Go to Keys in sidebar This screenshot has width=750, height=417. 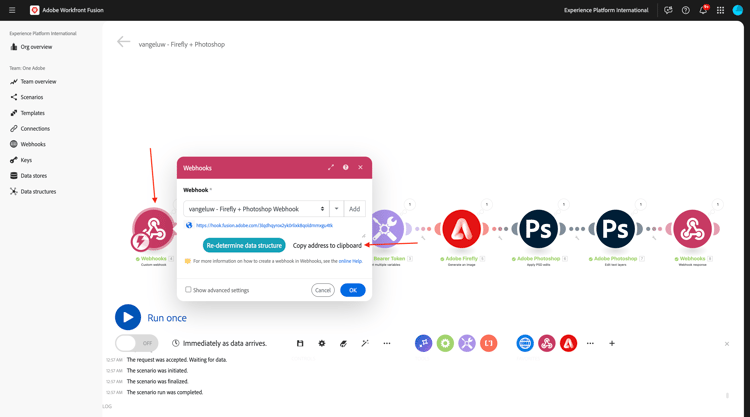pos(21,160)
